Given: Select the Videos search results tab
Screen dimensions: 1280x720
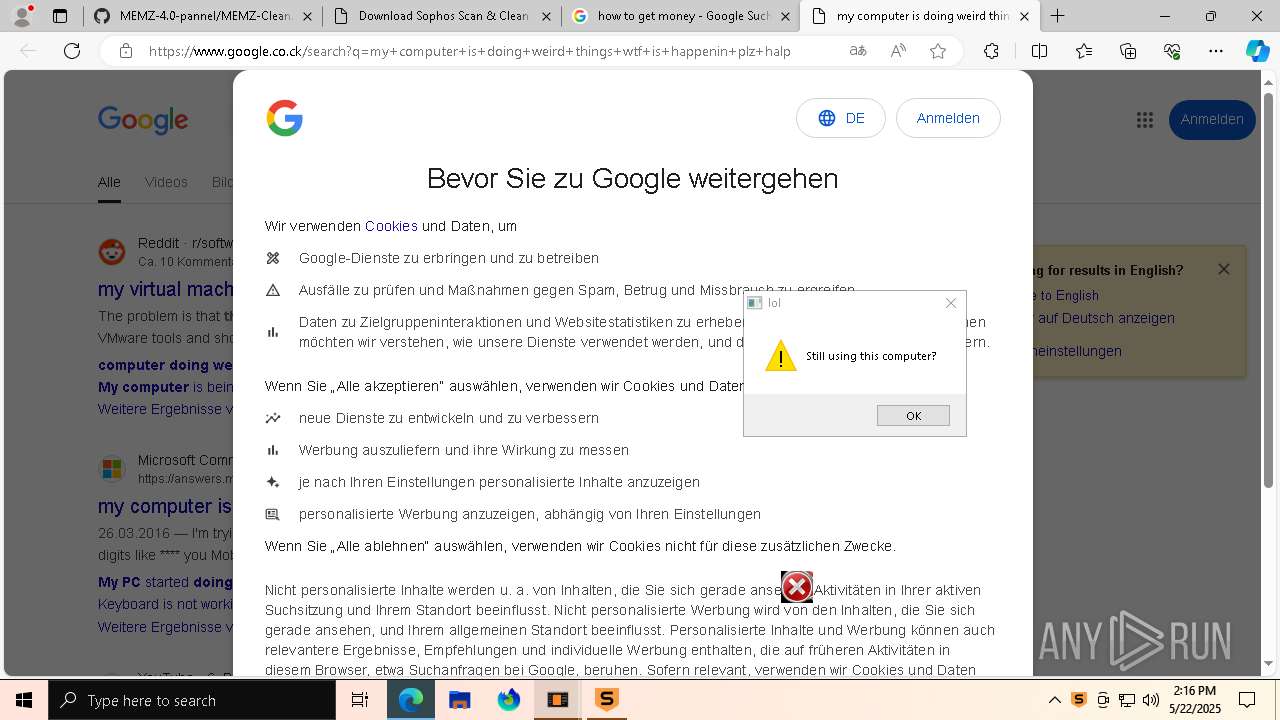Looking at the screenshot, I should click(166, 182).
